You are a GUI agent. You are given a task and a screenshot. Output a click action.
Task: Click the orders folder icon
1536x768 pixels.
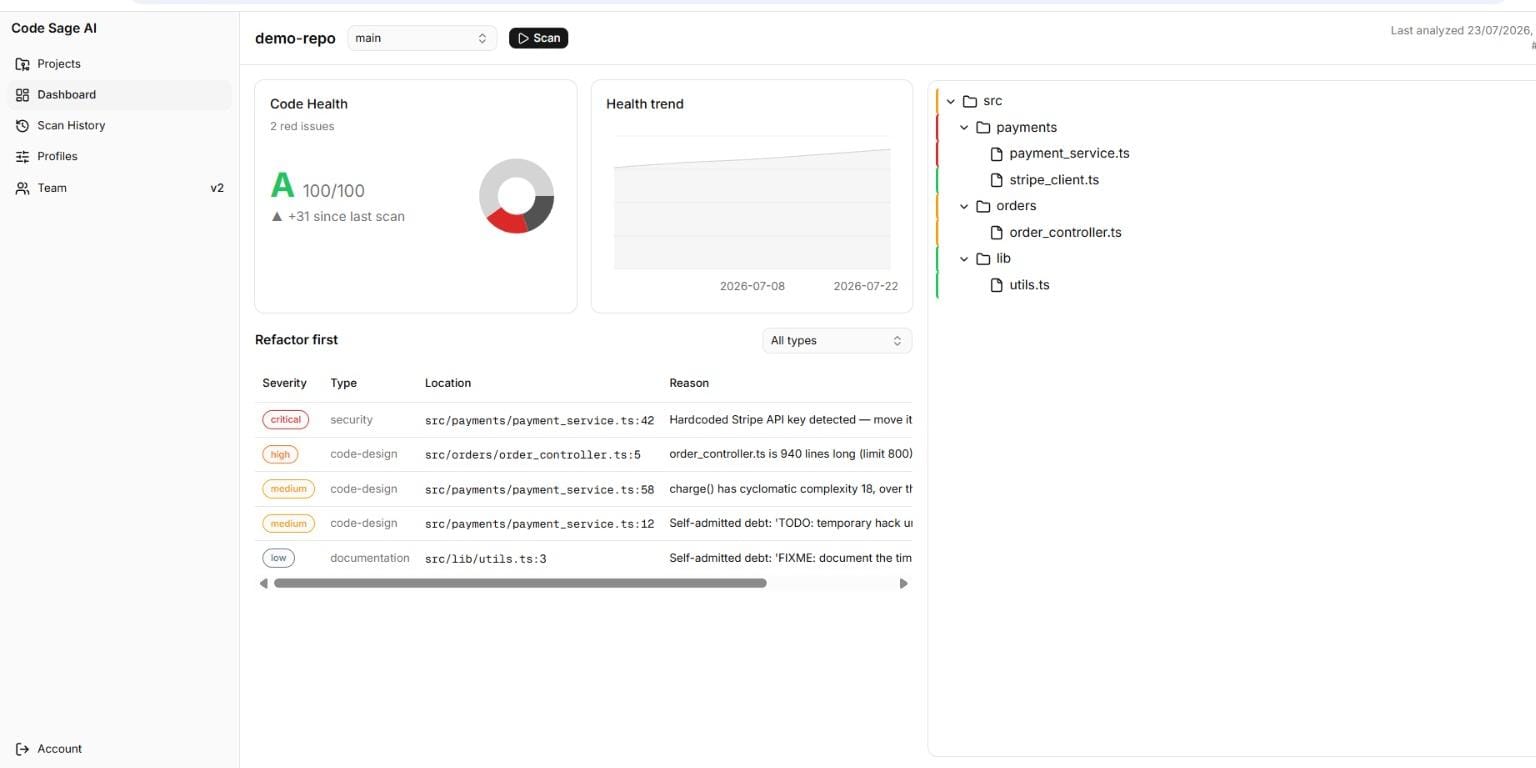(983, 206)
